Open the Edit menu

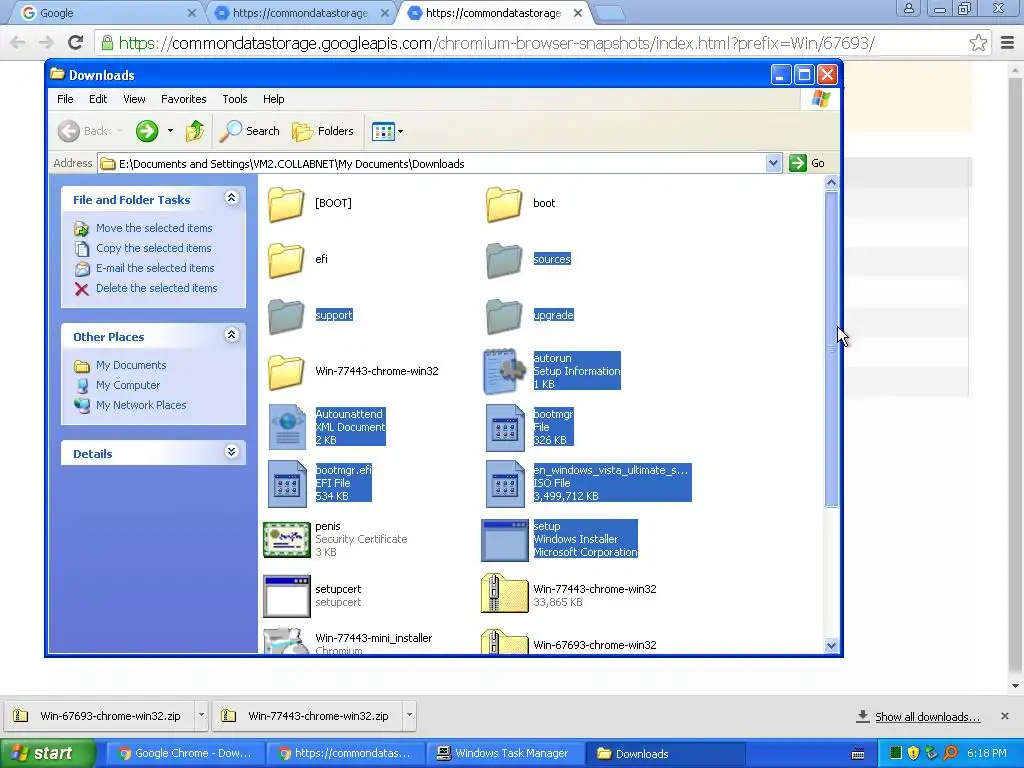(x=98, y=99)
